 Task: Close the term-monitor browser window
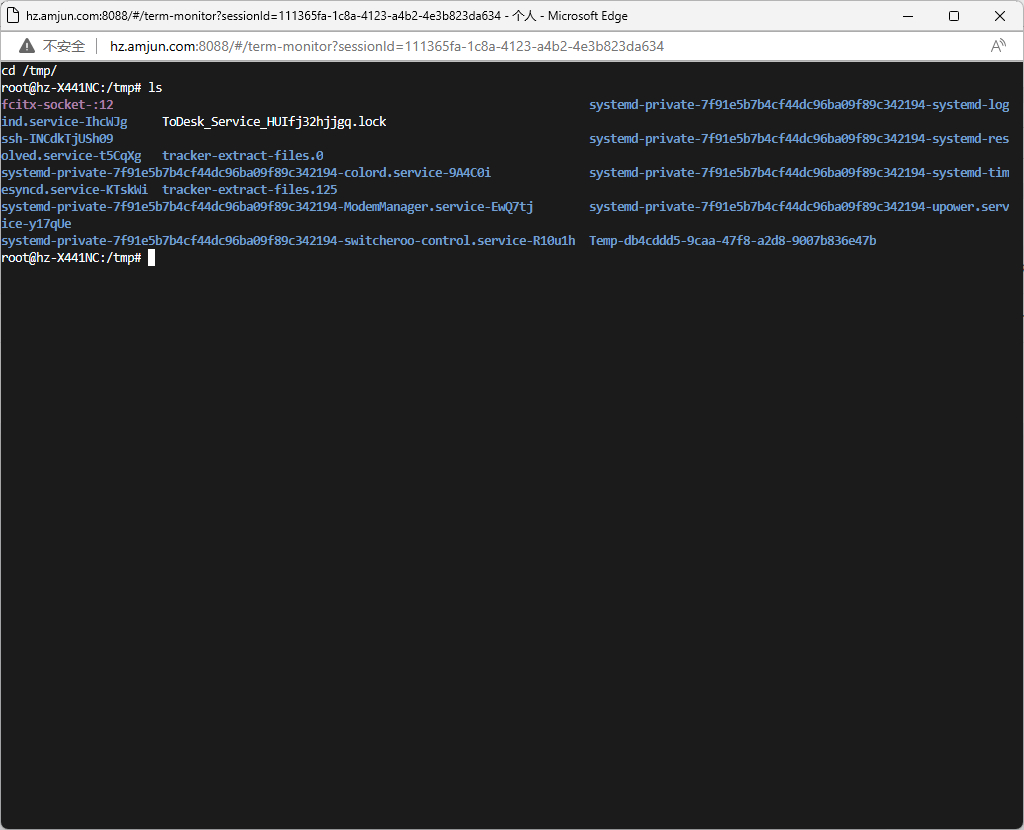tap(1000, 16)
